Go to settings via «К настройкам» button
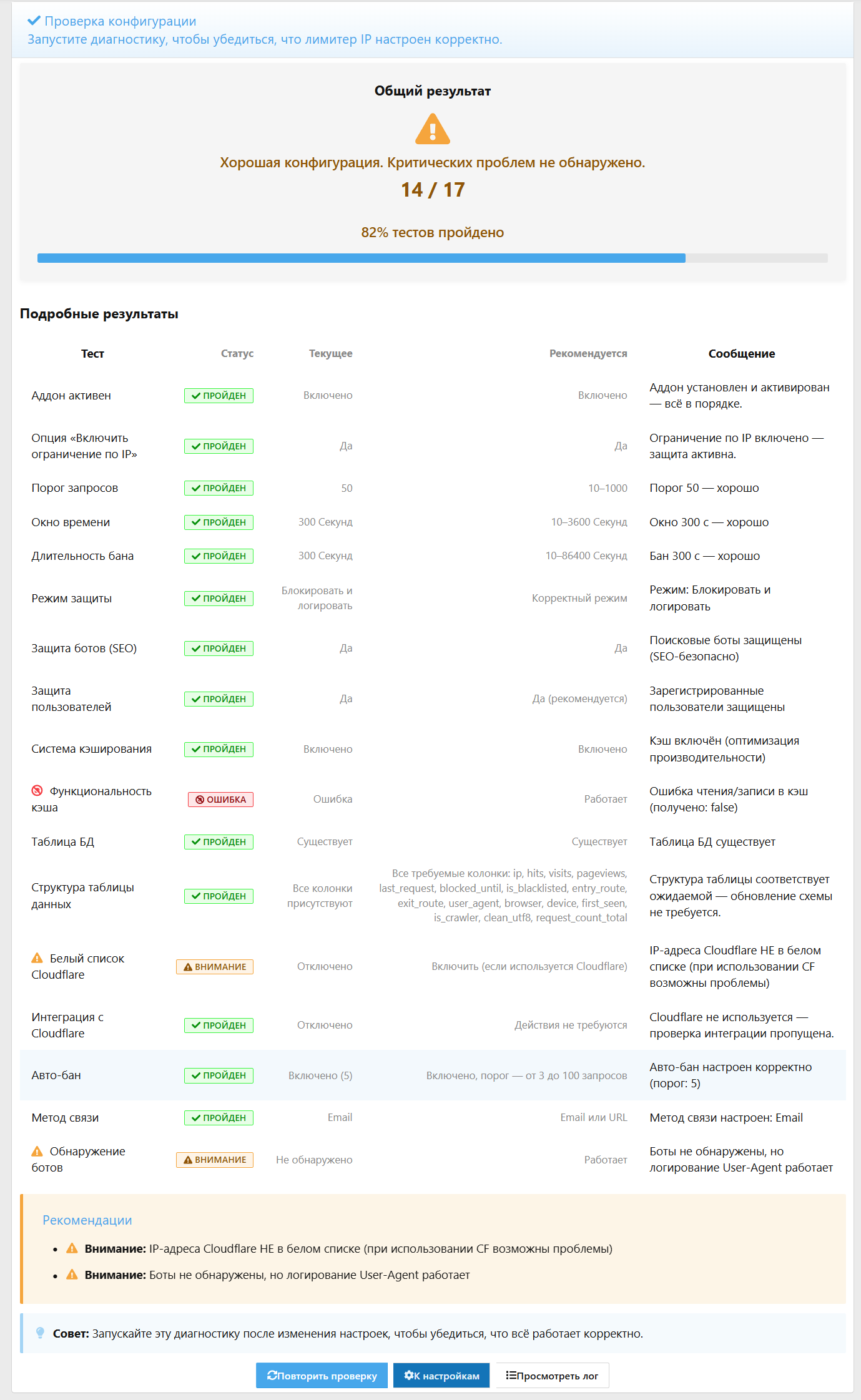Viewport: 861px width, 1400px height. pyautogui.click(x=441, y=1376)
